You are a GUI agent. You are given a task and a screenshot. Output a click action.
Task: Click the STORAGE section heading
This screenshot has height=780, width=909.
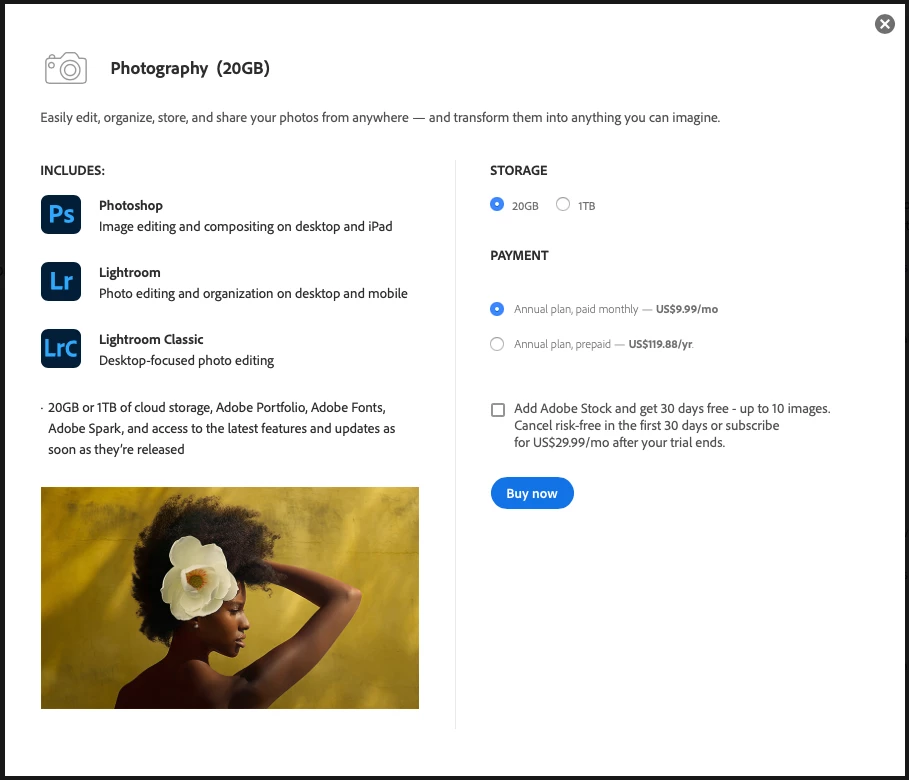[x=518, y=170]
